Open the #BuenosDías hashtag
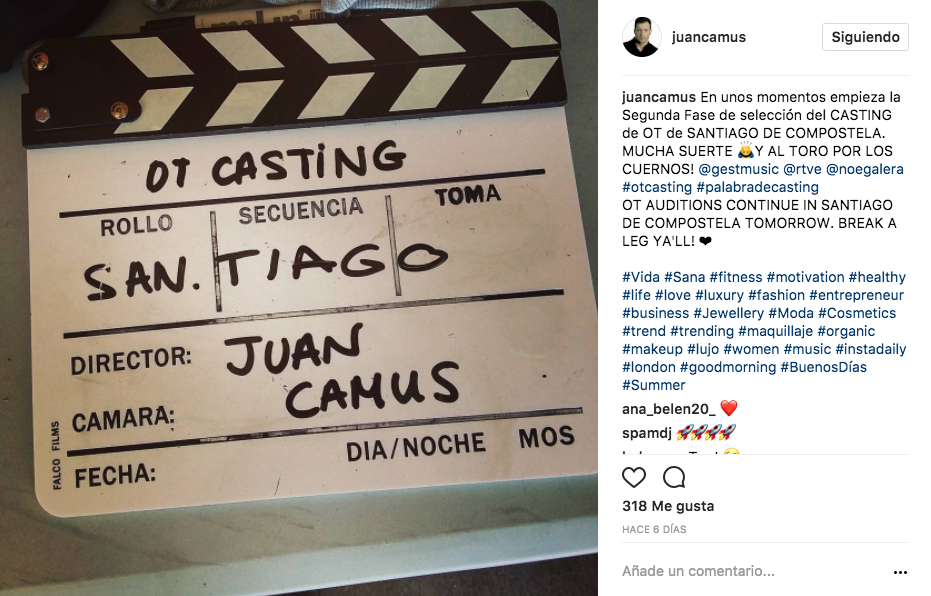This screenshot has width=931, height=596. (x=824, y=367)
